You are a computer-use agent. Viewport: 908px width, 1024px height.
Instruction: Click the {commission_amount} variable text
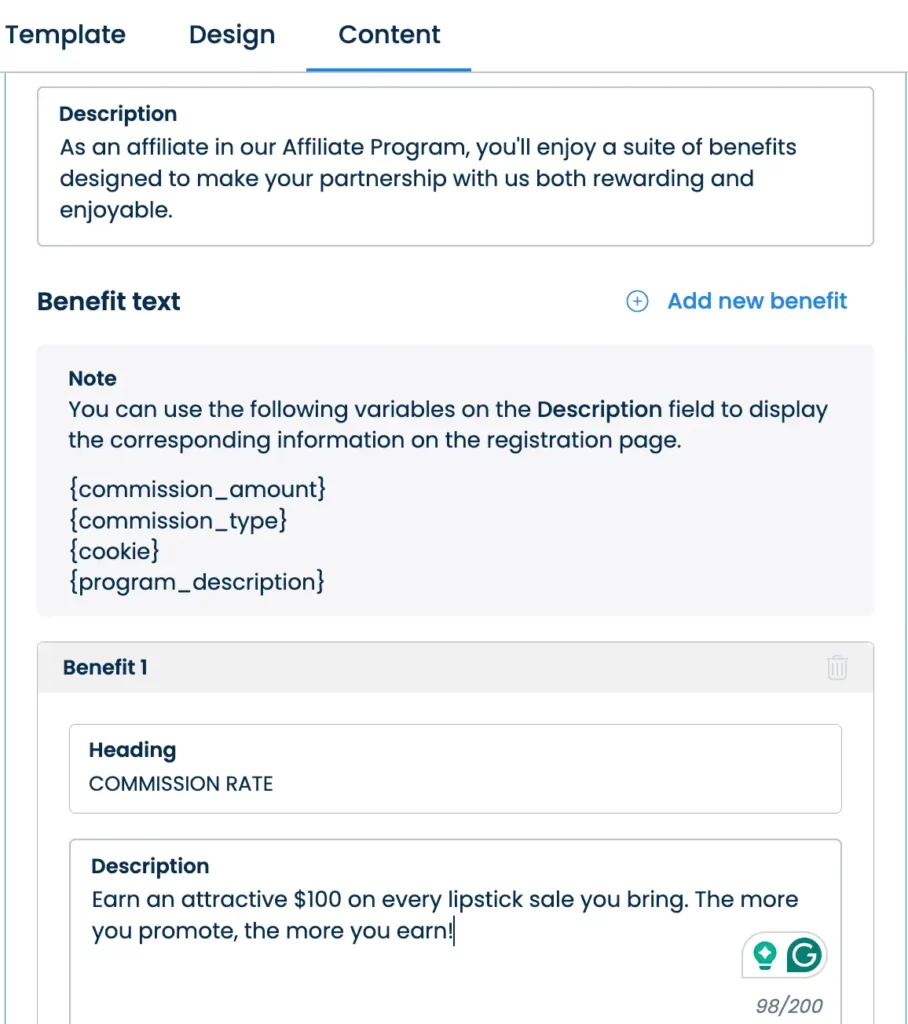(197, 489)
